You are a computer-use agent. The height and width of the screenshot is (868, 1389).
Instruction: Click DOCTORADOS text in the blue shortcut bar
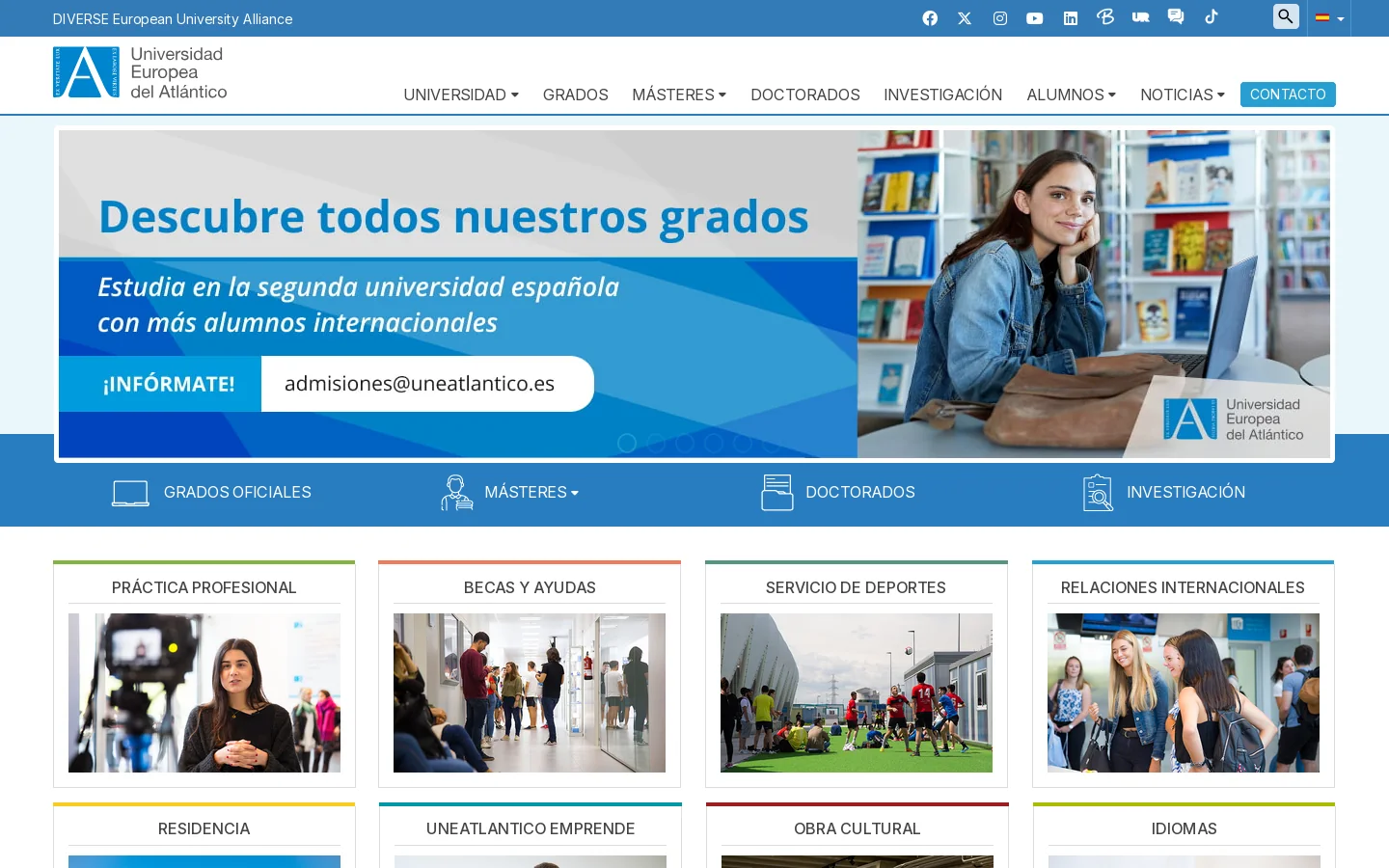860,492
